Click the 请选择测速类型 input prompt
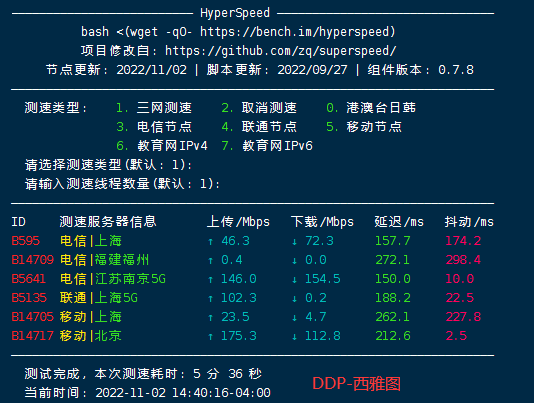 point(108,165)
